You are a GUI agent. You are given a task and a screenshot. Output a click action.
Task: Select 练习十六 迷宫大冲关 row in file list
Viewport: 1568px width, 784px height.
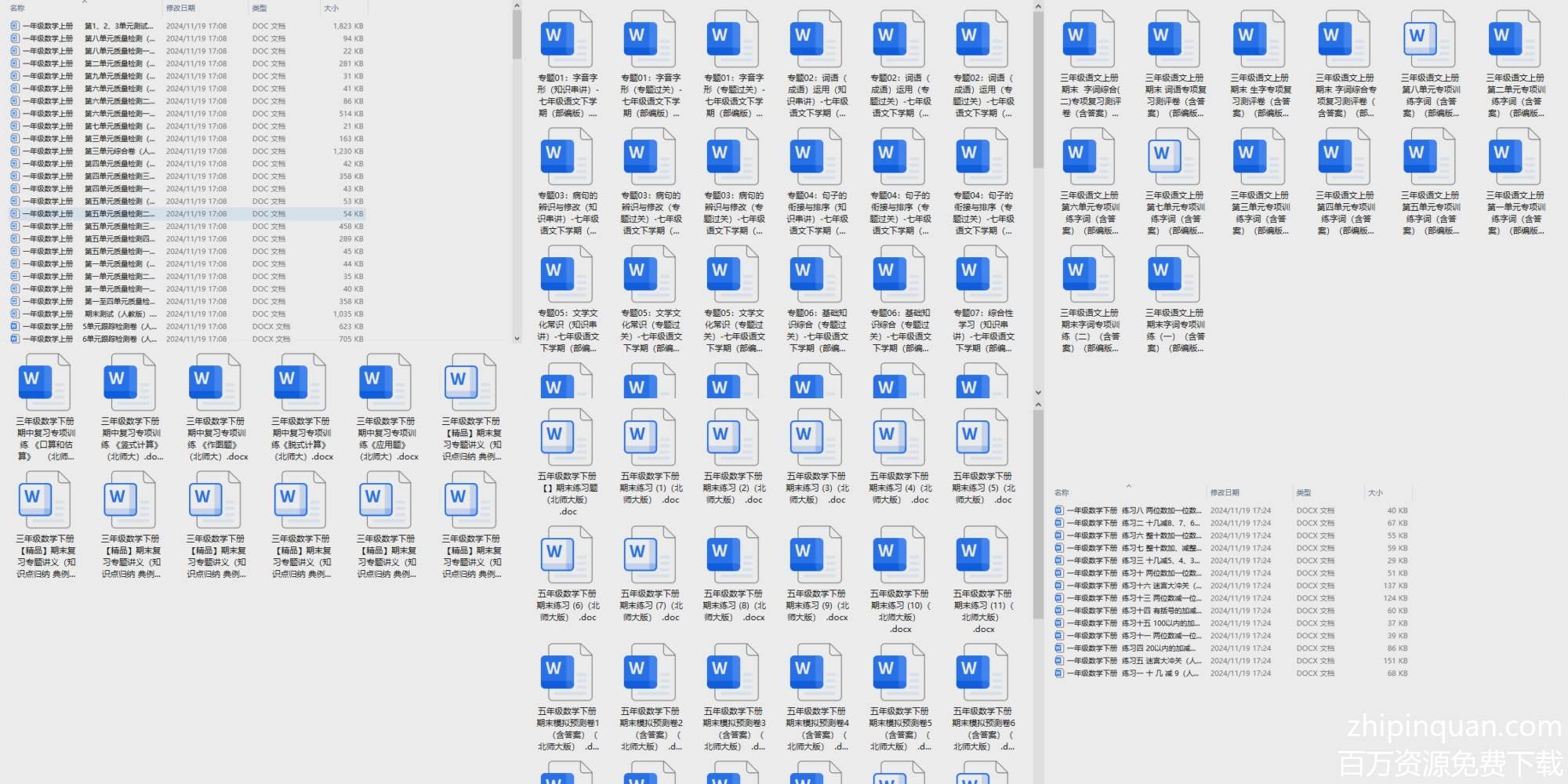pyautogui.click(x=1160, y=586)
